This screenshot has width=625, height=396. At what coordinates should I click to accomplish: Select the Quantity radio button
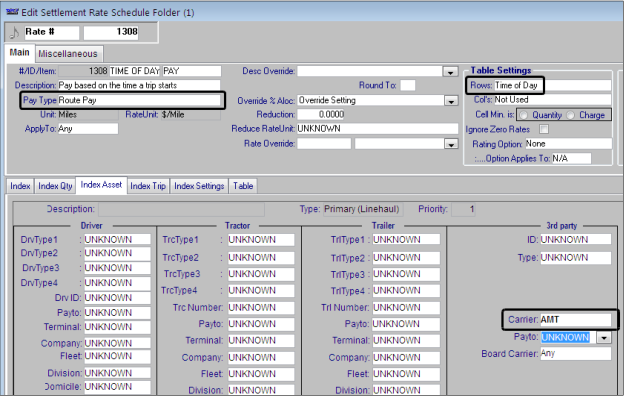coord(523,115)
